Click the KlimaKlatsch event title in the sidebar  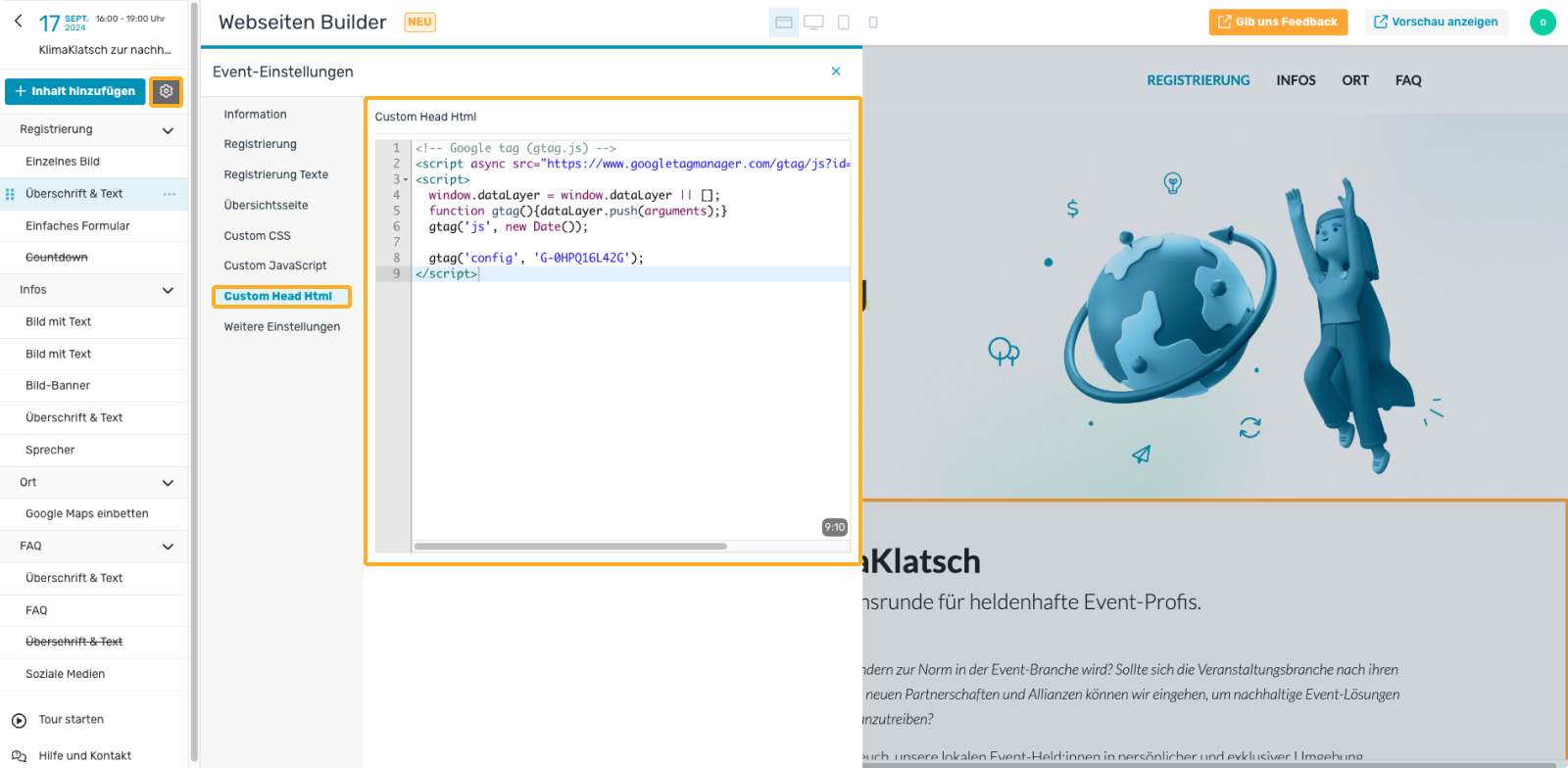(105, 50)
